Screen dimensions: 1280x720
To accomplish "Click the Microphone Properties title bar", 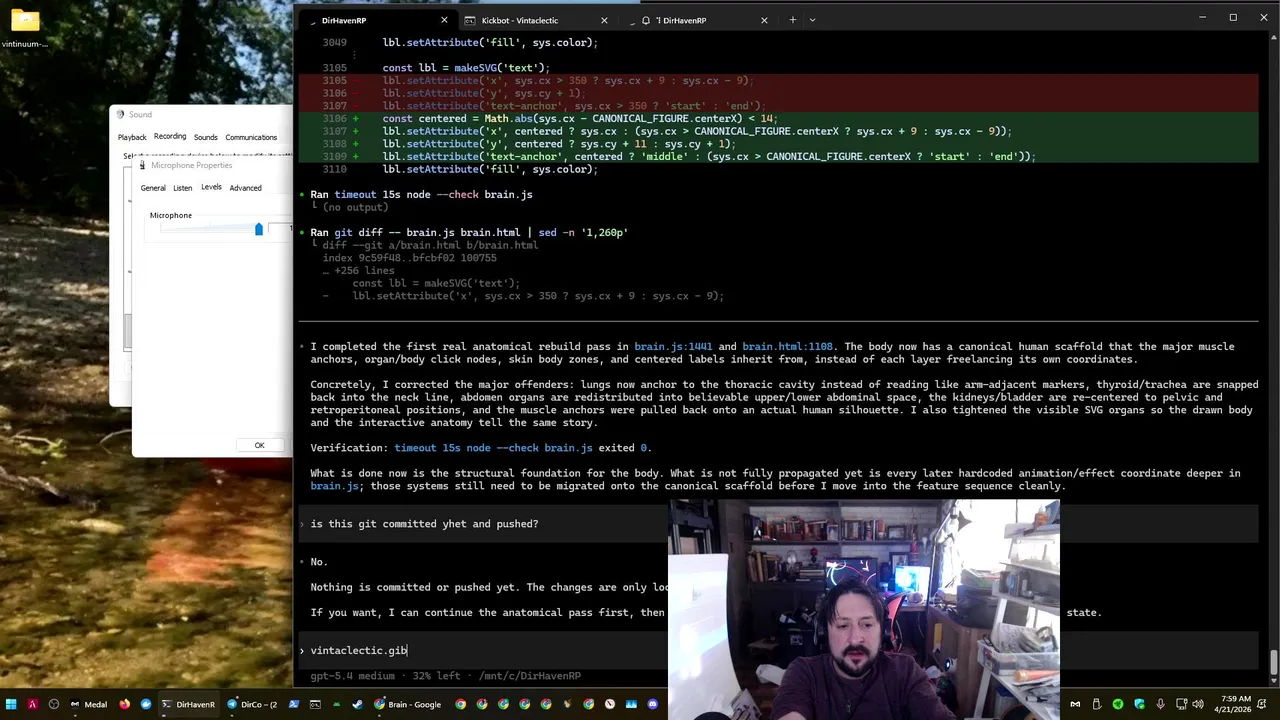I will (x=212, y=165).
